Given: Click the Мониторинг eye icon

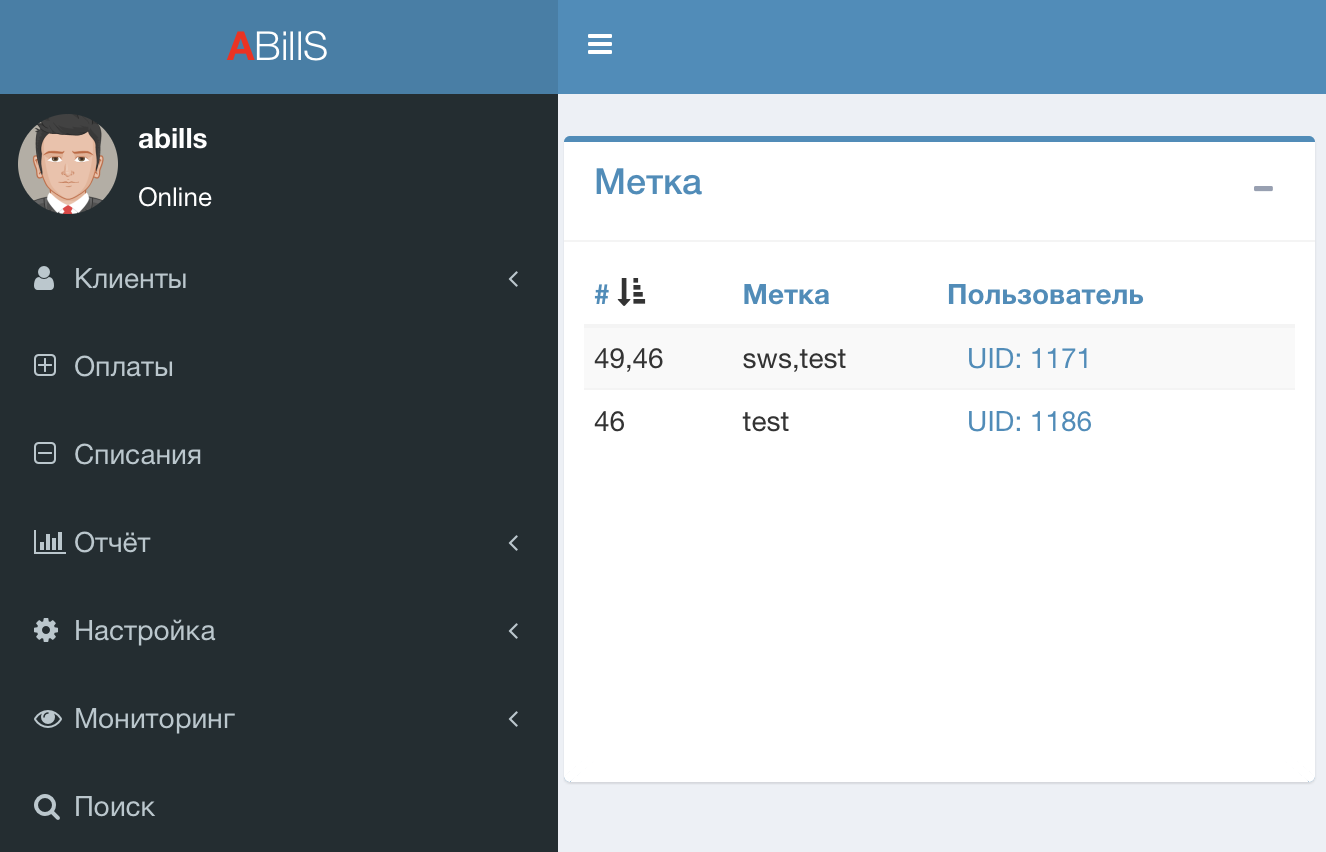Looking at the screenshot, I should 47,719.
